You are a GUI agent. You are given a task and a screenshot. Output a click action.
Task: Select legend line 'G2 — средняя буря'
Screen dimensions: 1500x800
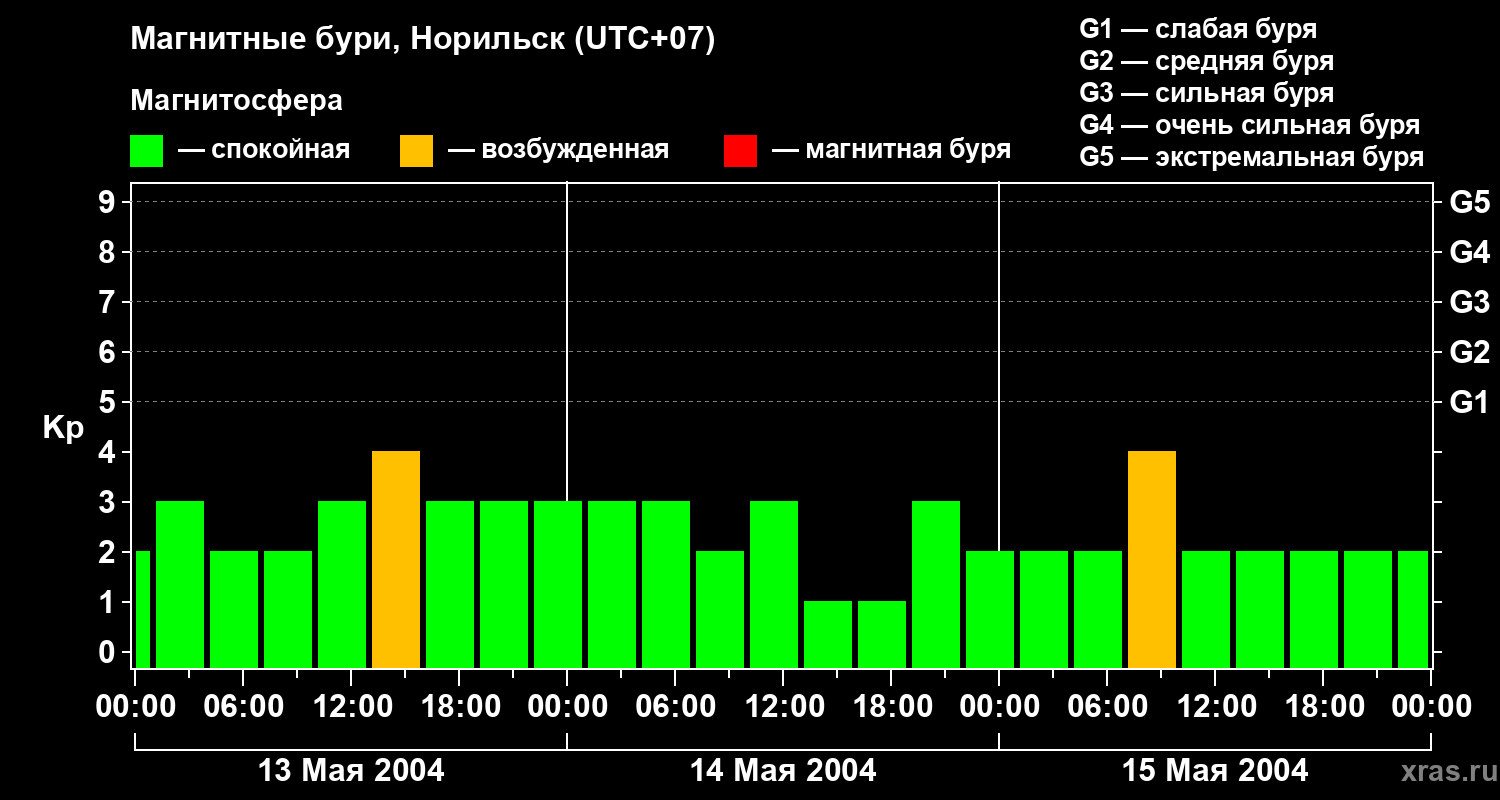[1207, 61]
